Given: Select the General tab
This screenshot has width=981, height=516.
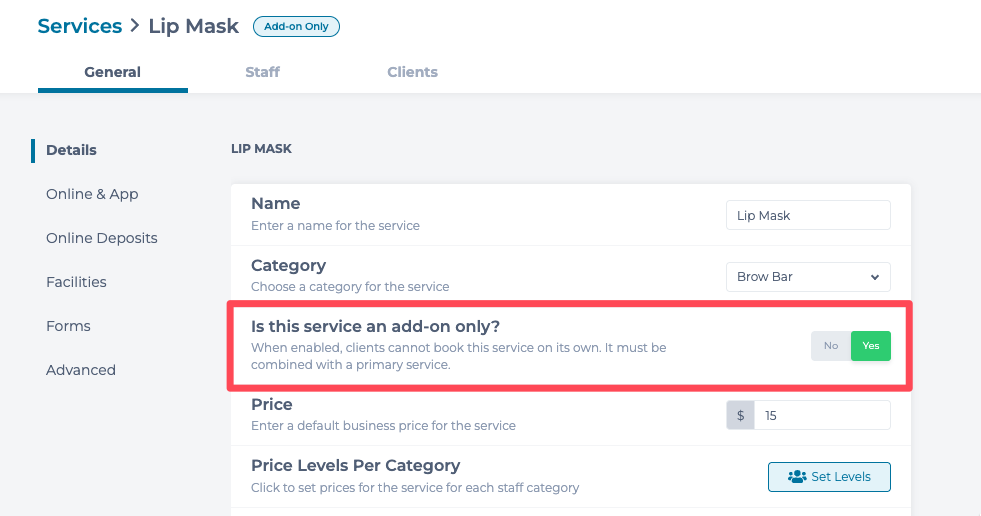Looking at the screenshot, I should (x=112, y=72).
